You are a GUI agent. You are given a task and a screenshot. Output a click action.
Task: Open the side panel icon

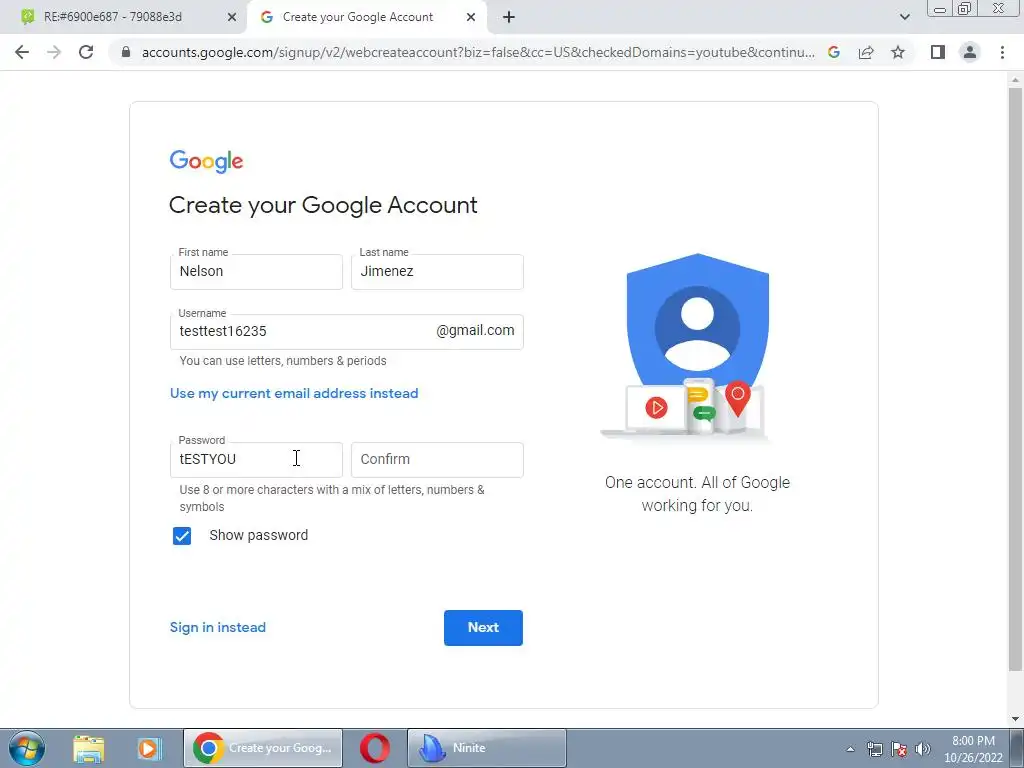(938, 52)
